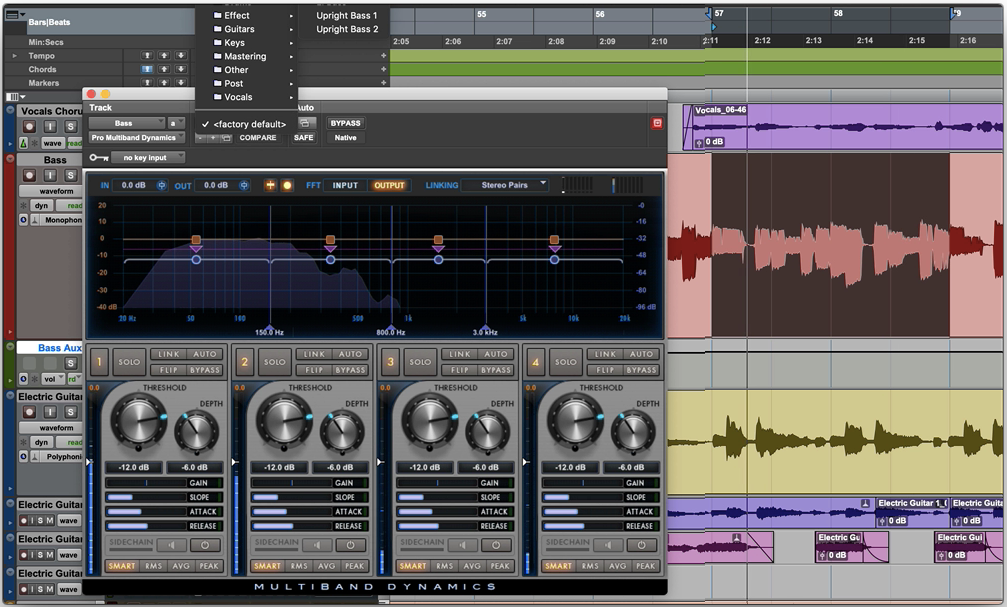Screen dimensions: 1007x607
Task: Toggle band 1 SOLO button
Action: 129,362
